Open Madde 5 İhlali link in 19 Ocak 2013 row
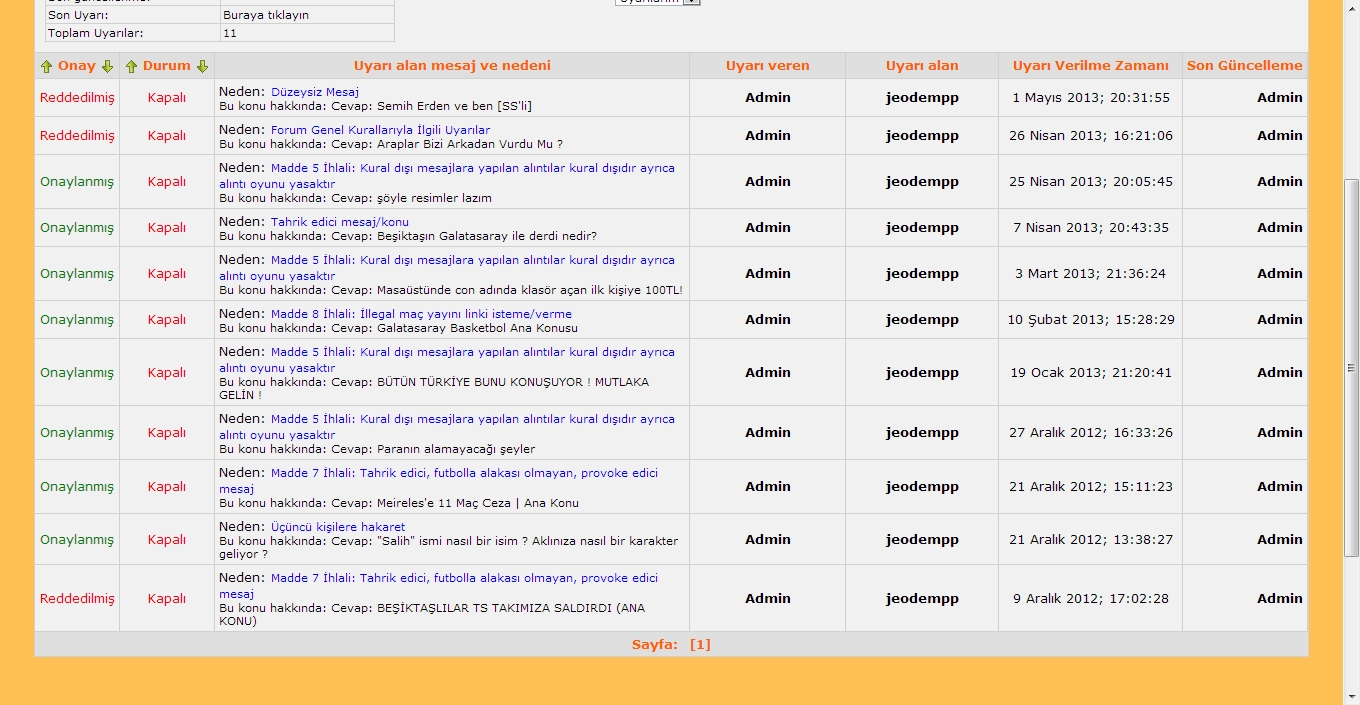 (447, 360)
